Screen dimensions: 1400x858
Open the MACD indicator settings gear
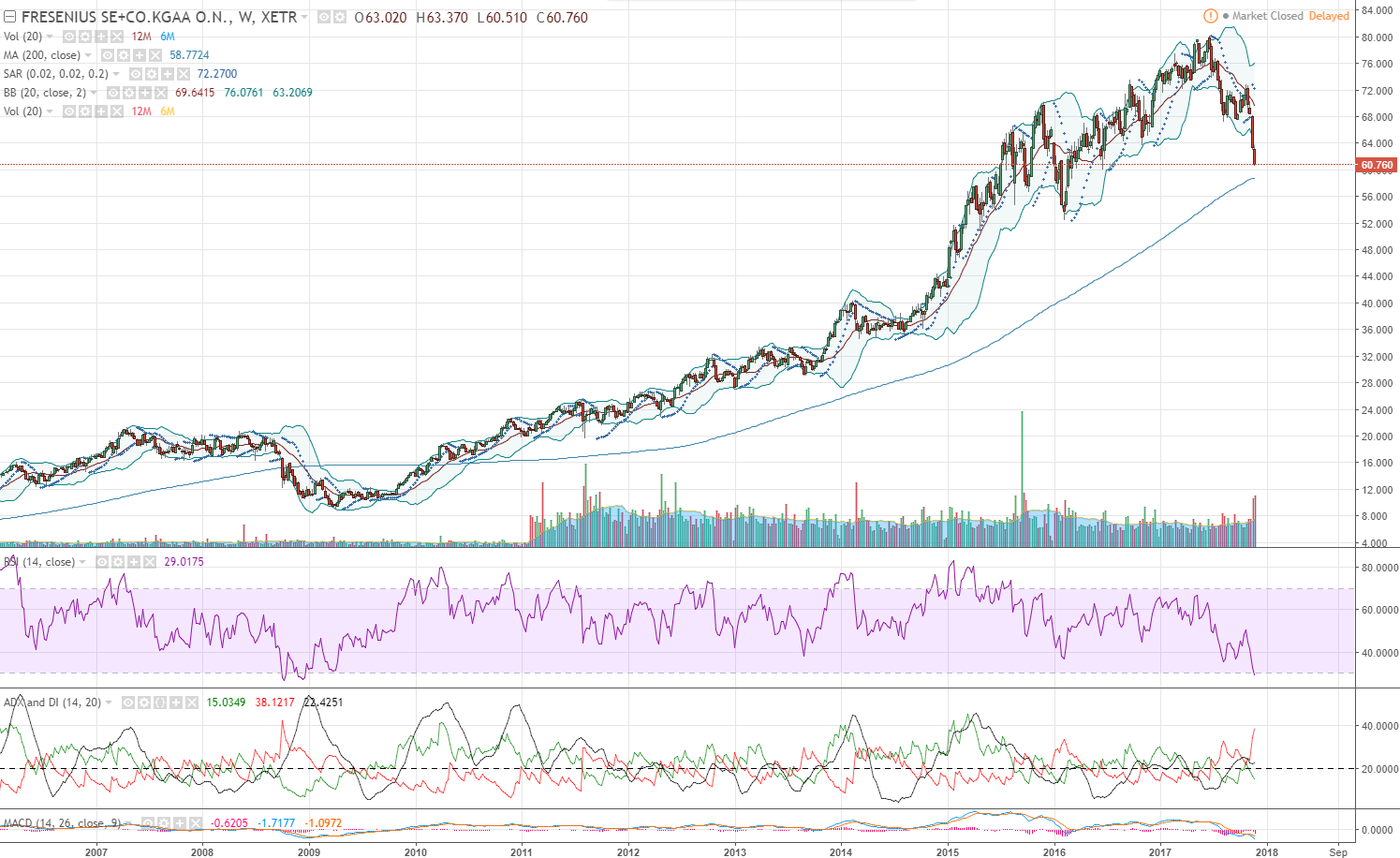click(164, 823)
